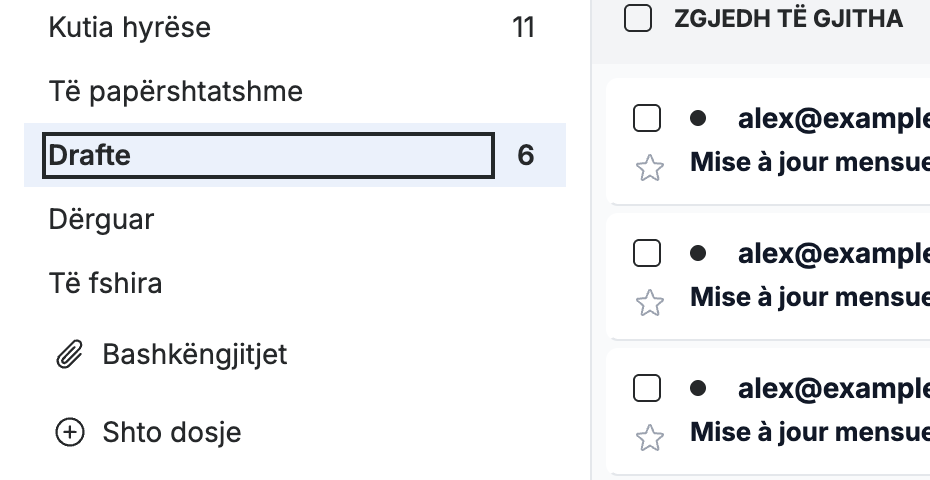Tick the ZGJEDH TË GJITHA checkbox

tap(638, 18)
